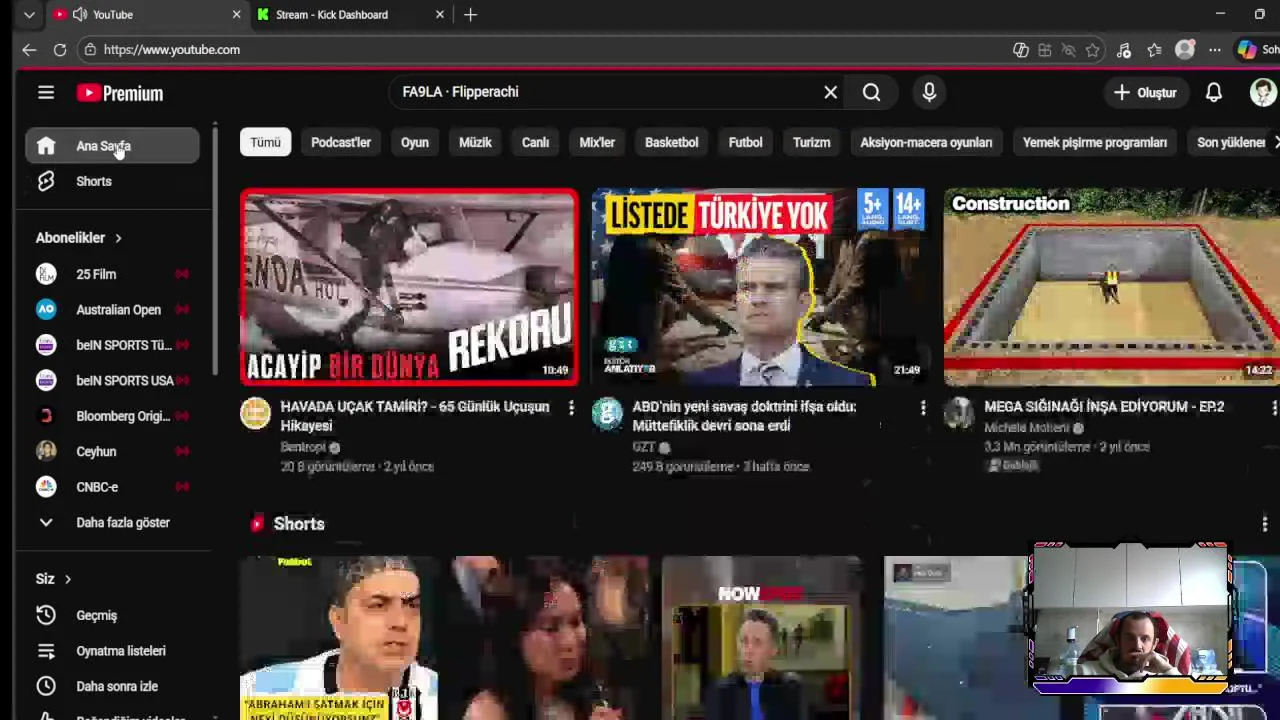Screen dimensions: 1280x720
Task: Open the browser tab search dropdown
Action: tap(29, 15)
